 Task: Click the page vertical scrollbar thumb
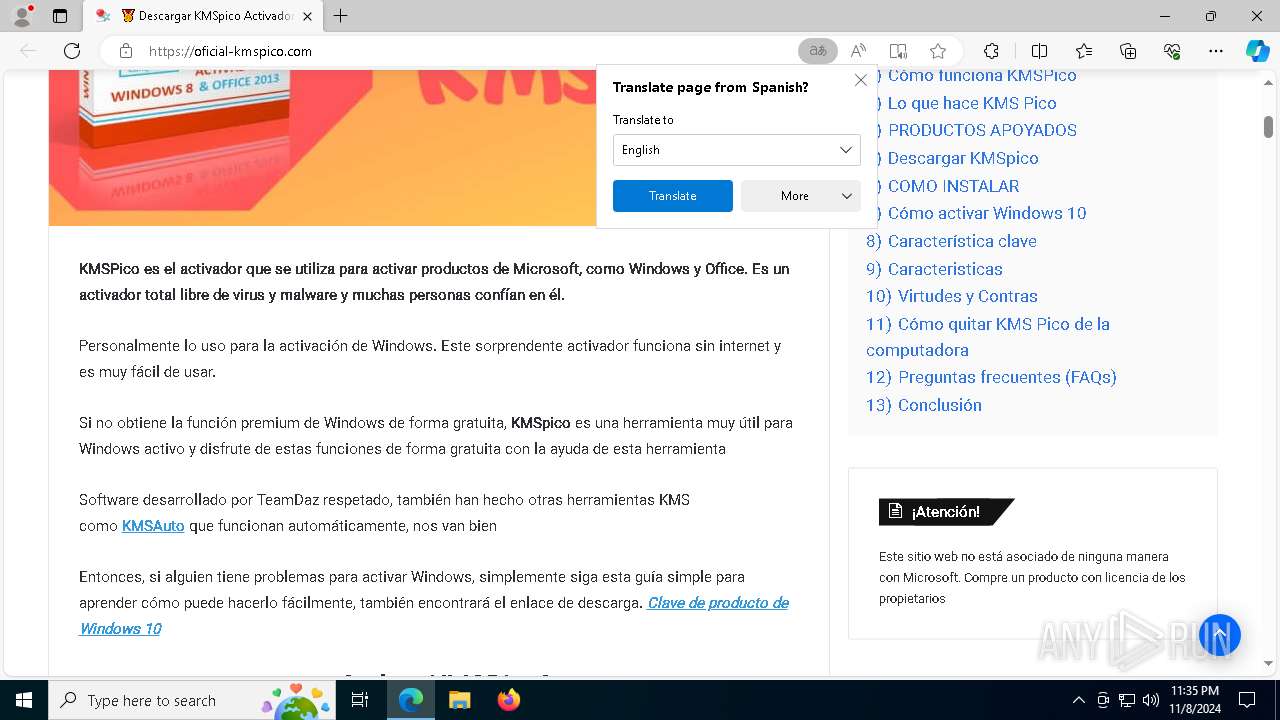(x=1268, y=127)
